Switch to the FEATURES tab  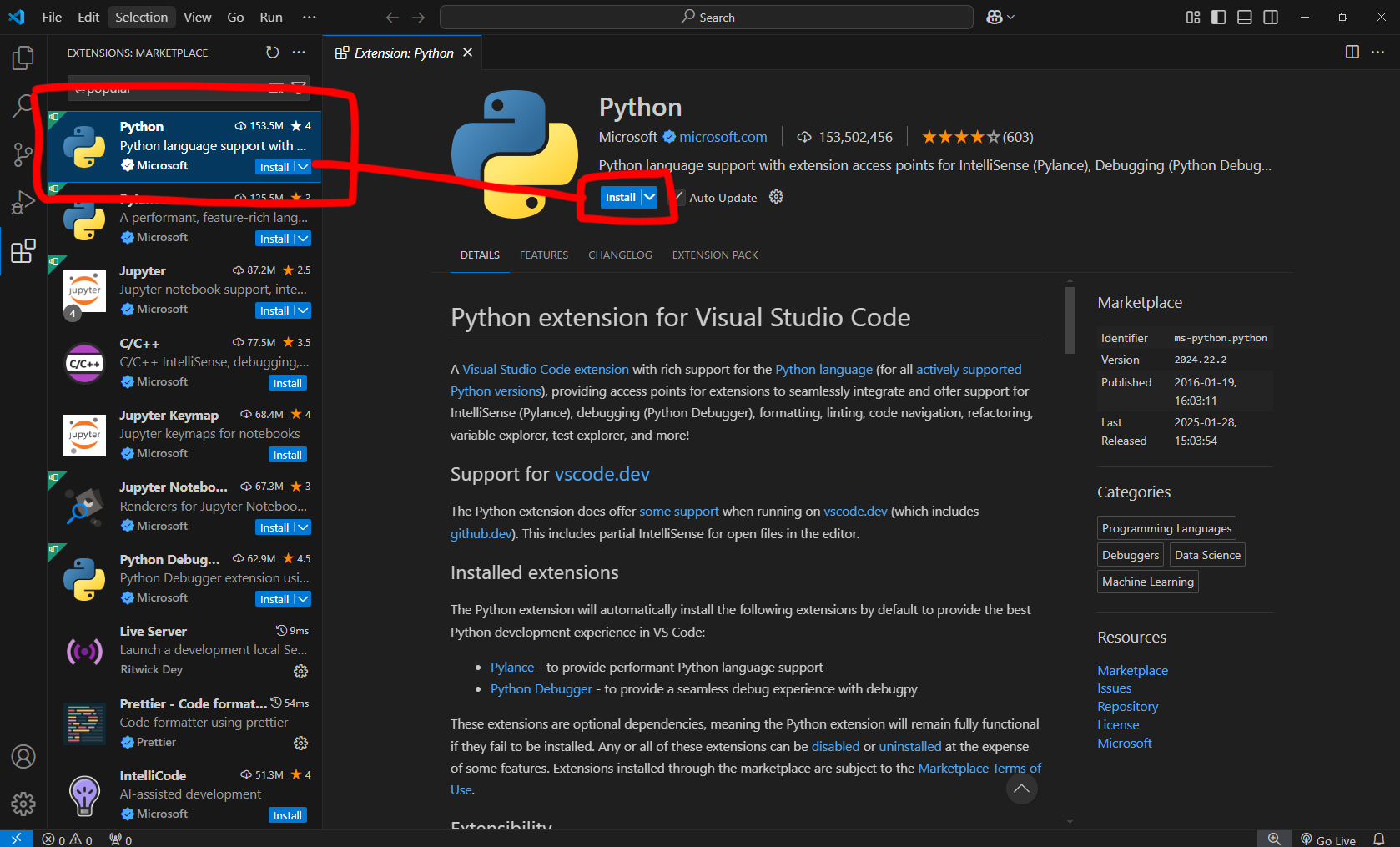coord(544,255)
